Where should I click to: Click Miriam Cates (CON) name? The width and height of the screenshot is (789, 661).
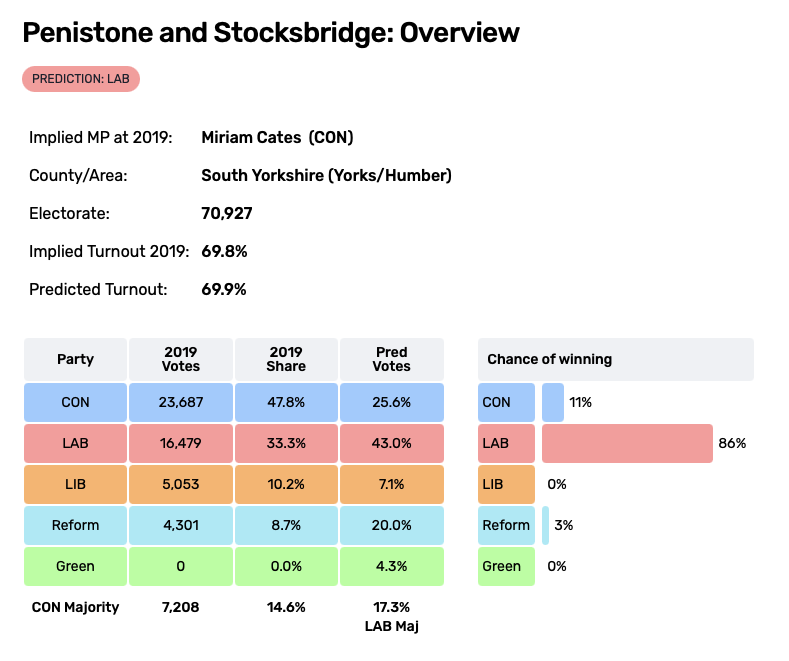277,138
